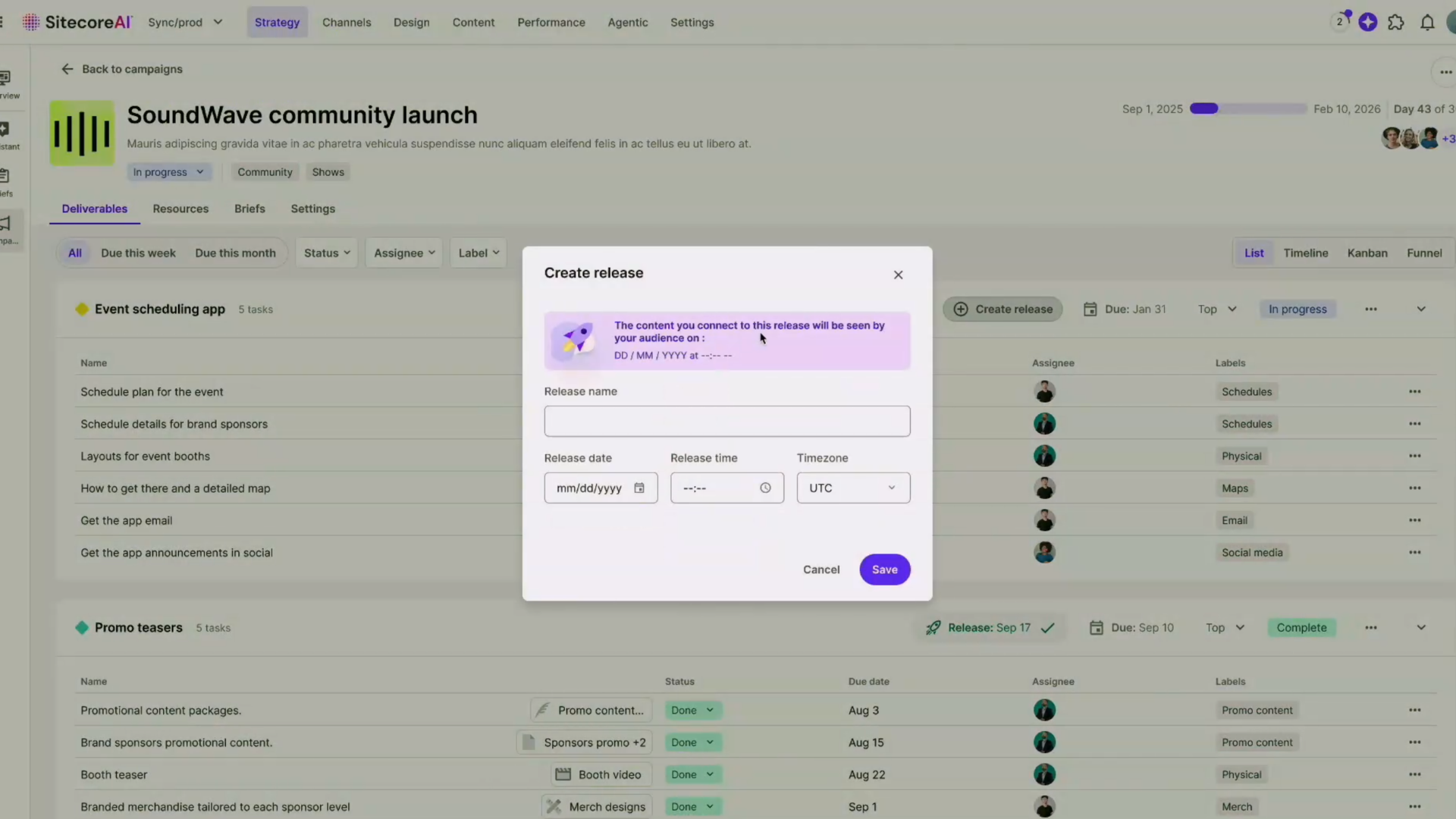Click the clock icon in Release time field

[765, 488]
